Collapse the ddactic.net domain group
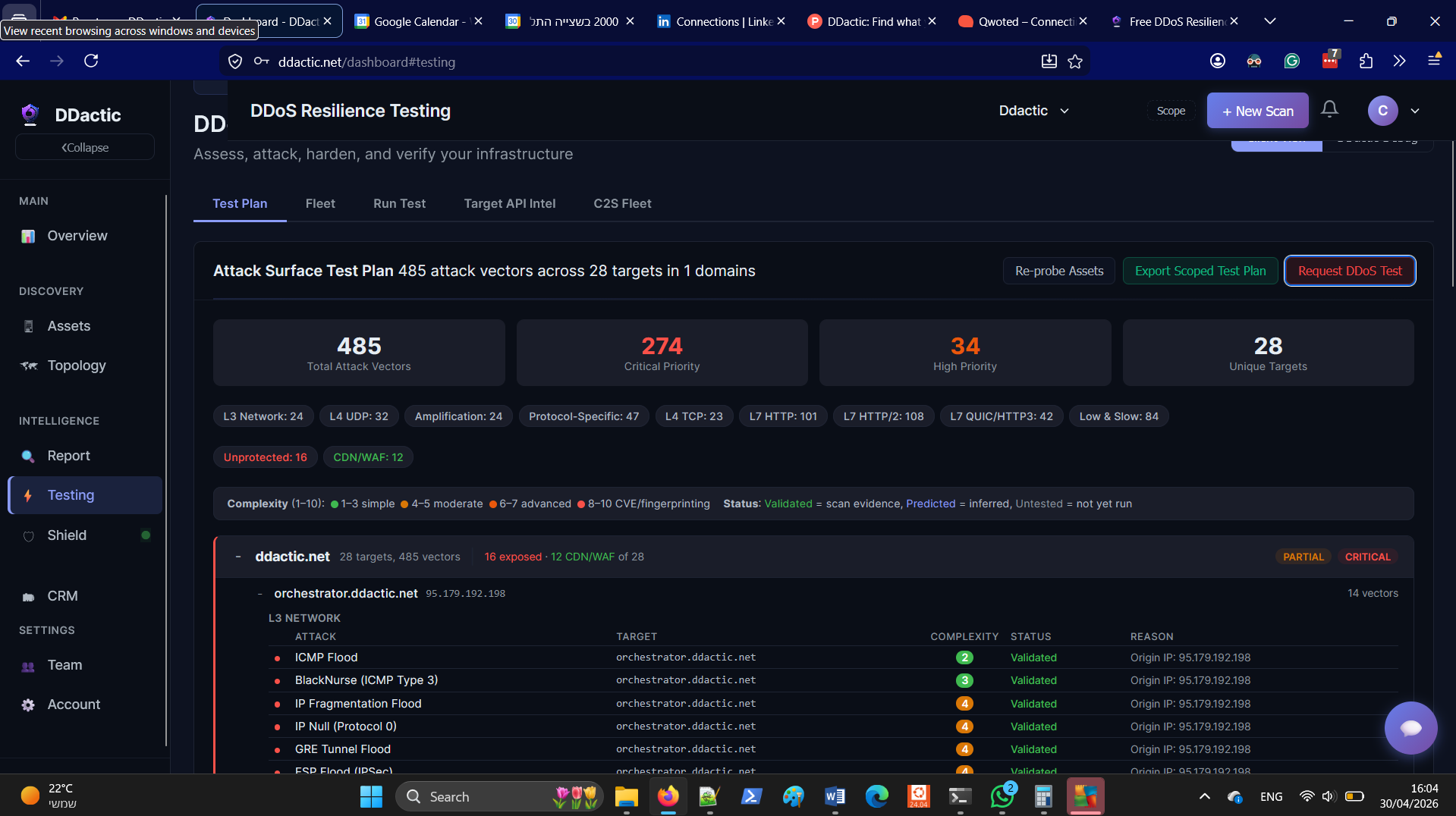 coord(238,557)
